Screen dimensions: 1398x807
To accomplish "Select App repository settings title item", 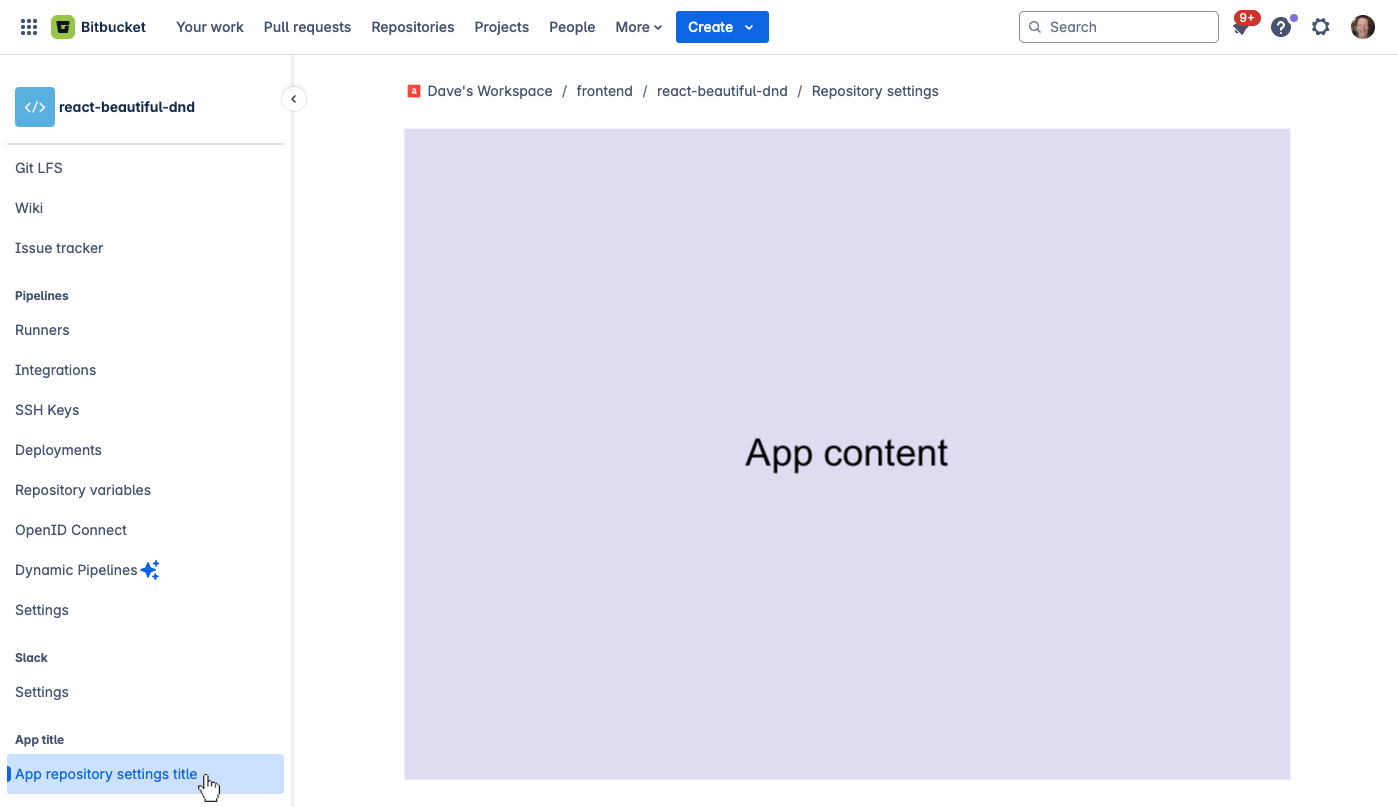I will 145,774.
